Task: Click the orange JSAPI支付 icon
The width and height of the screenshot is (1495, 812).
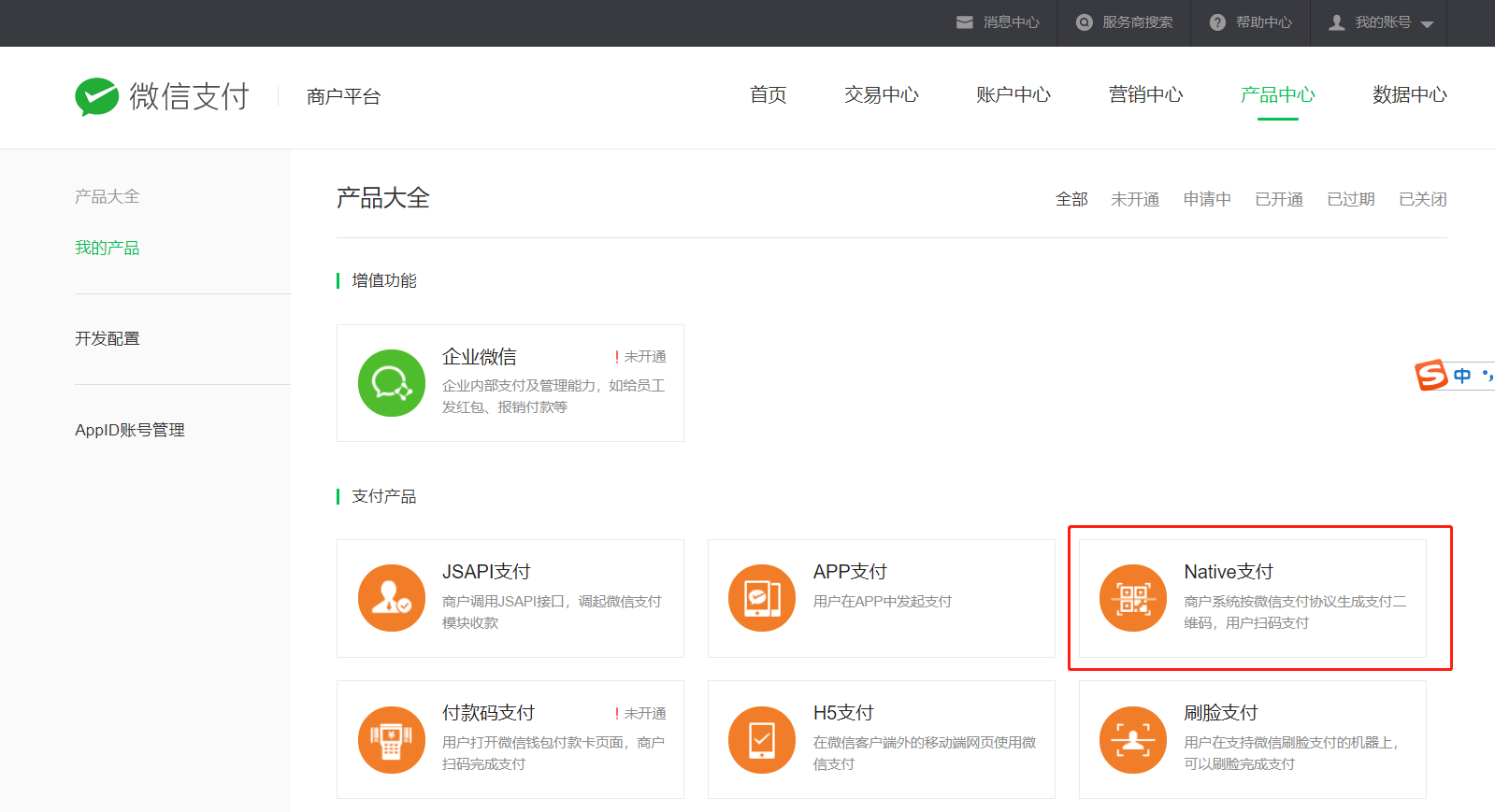Action: [x=392, y=598]
